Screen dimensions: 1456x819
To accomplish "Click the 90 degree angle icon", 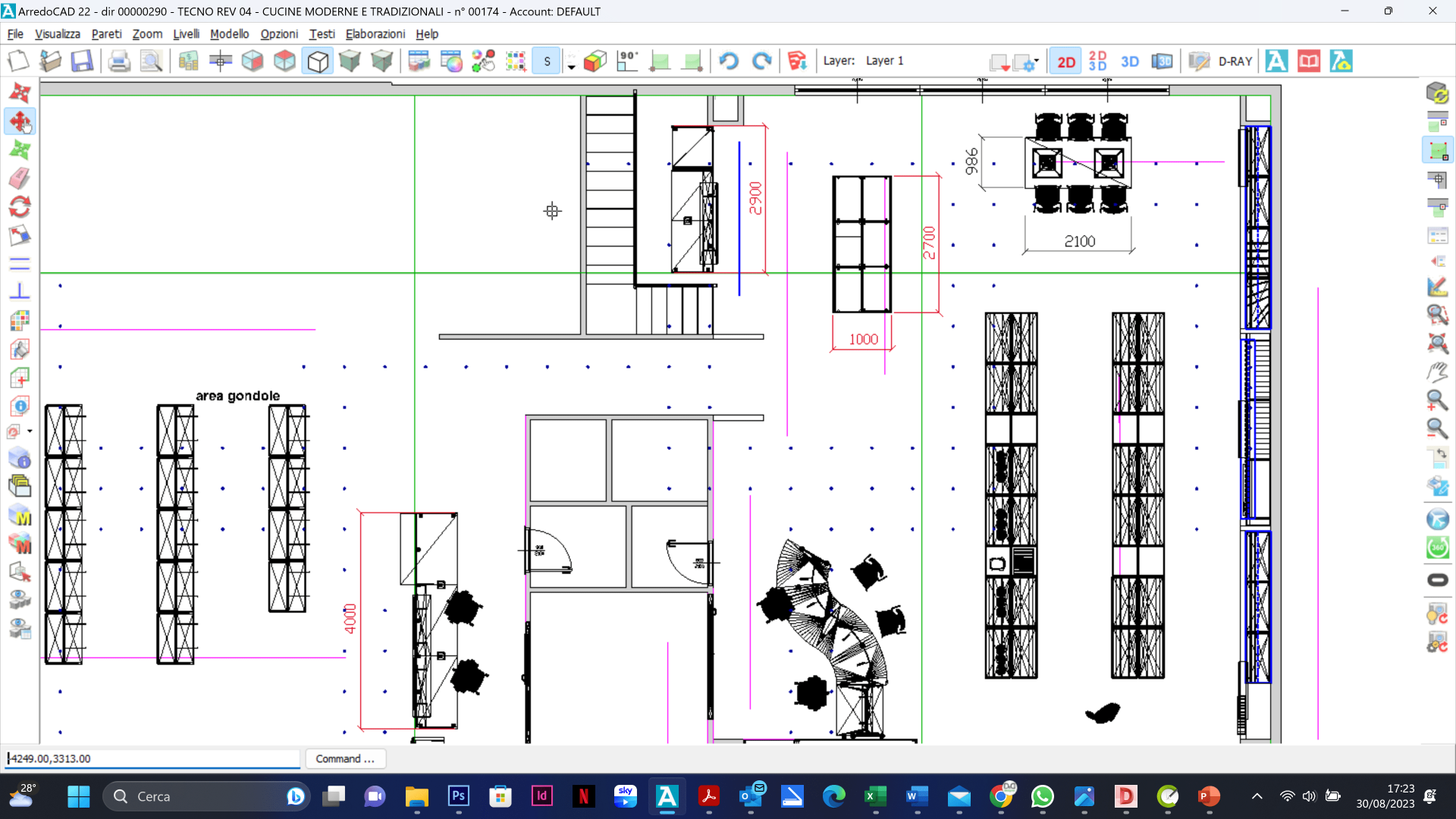I will pyautogui.click(x=628, y=61).
